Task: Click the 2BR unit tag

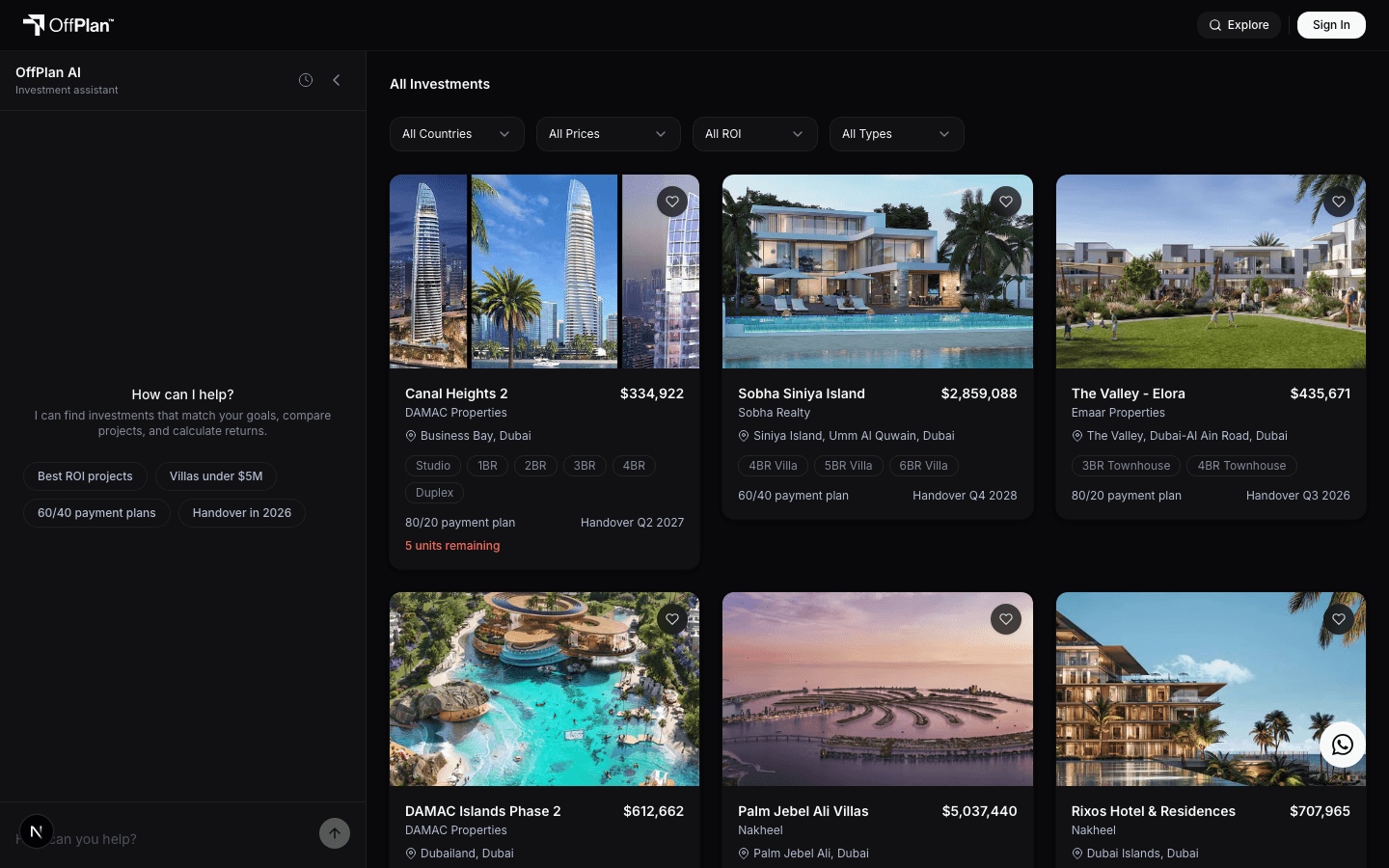Action: point(535,466)
